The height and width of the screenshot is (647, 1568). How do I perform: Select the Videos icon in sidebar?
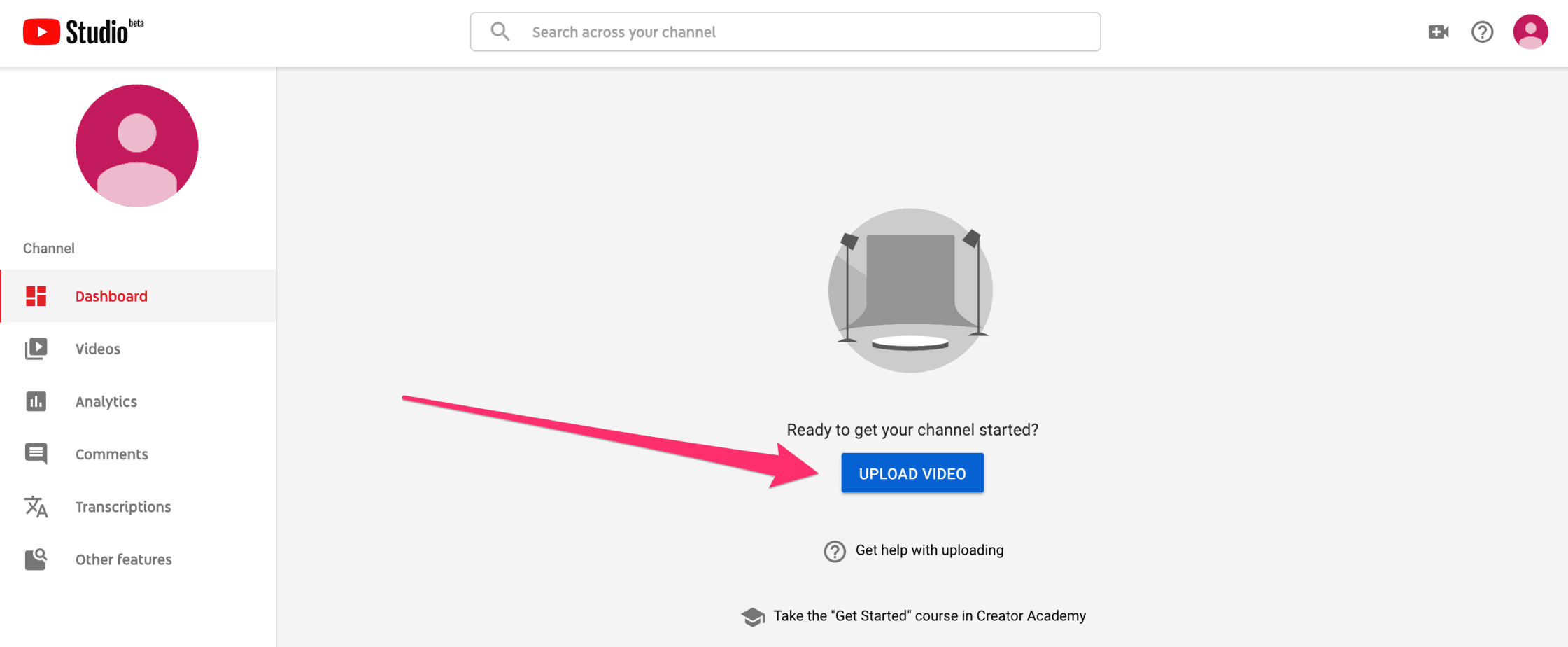36,348
